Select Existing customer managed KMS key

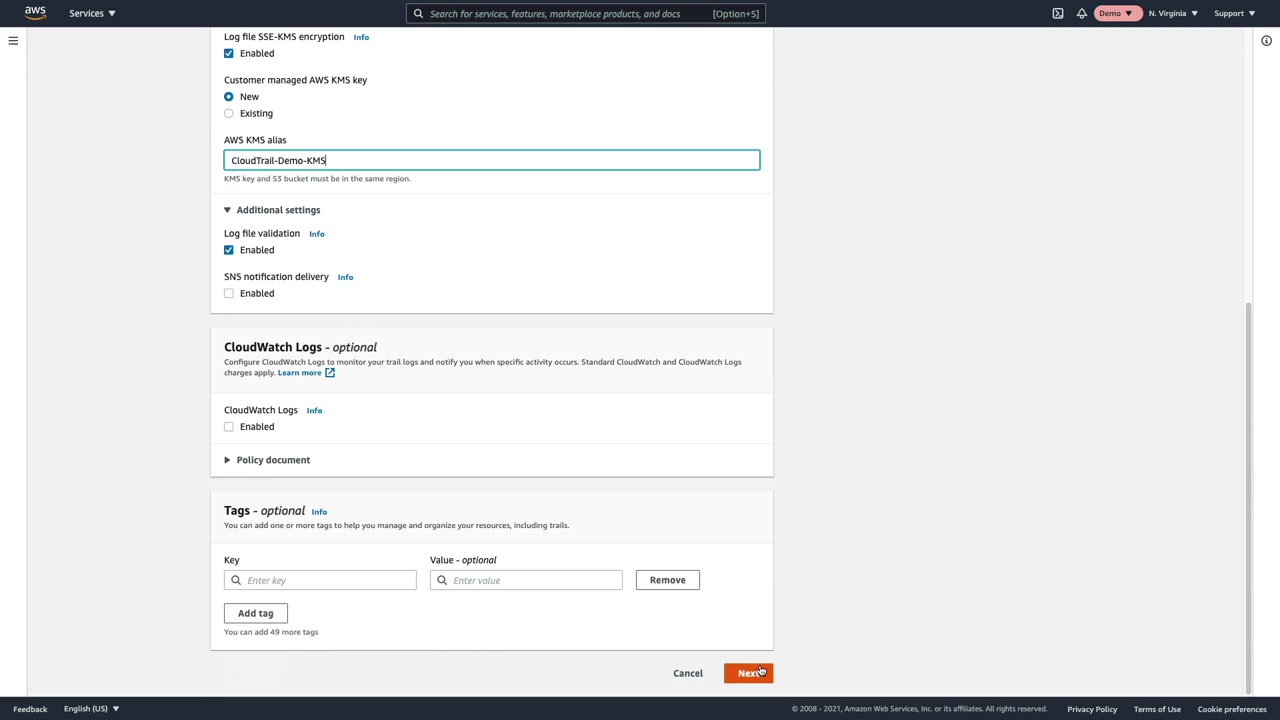[x=229, y=114]
